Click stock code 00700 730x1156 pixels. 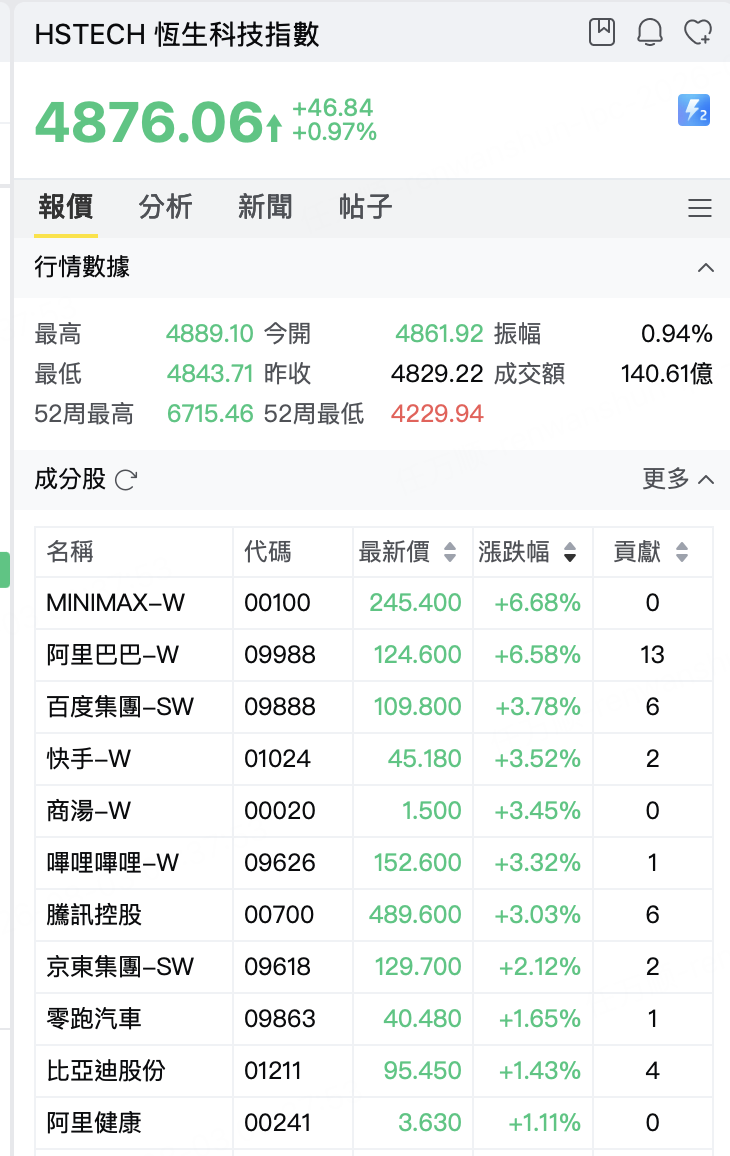(279, 915)
